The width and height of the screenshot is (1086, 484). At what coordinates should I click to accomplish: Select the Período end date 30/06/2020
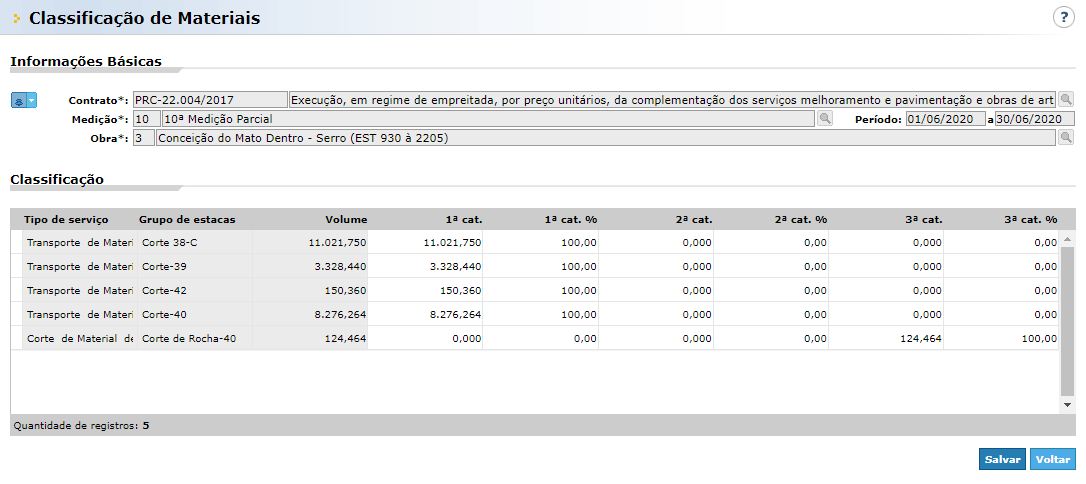point(1035,119)
